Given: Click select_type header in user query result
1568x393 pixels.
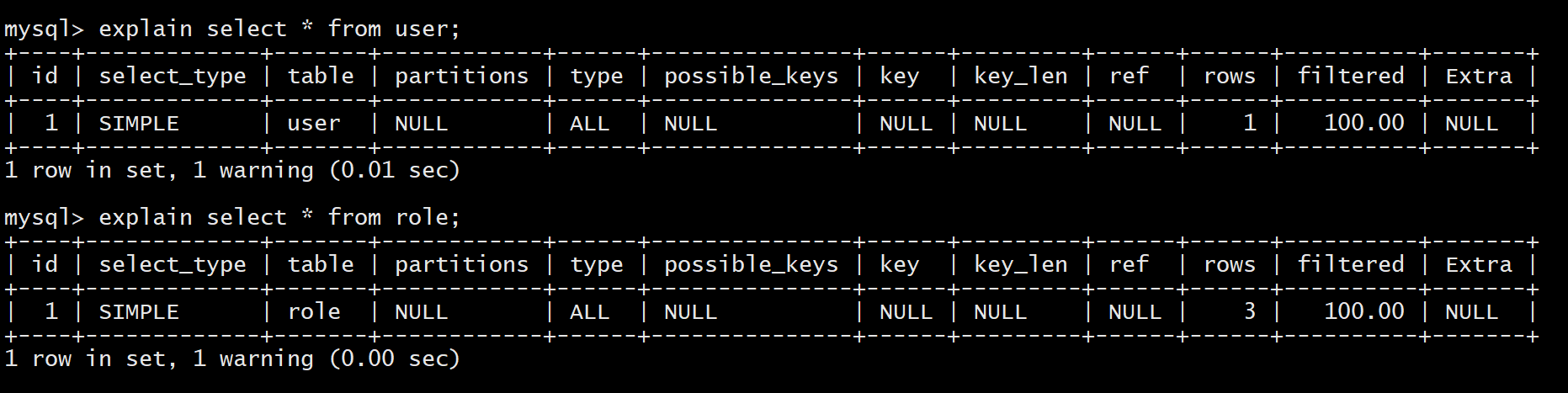Looking at the screenshot, I should point(173,77).
